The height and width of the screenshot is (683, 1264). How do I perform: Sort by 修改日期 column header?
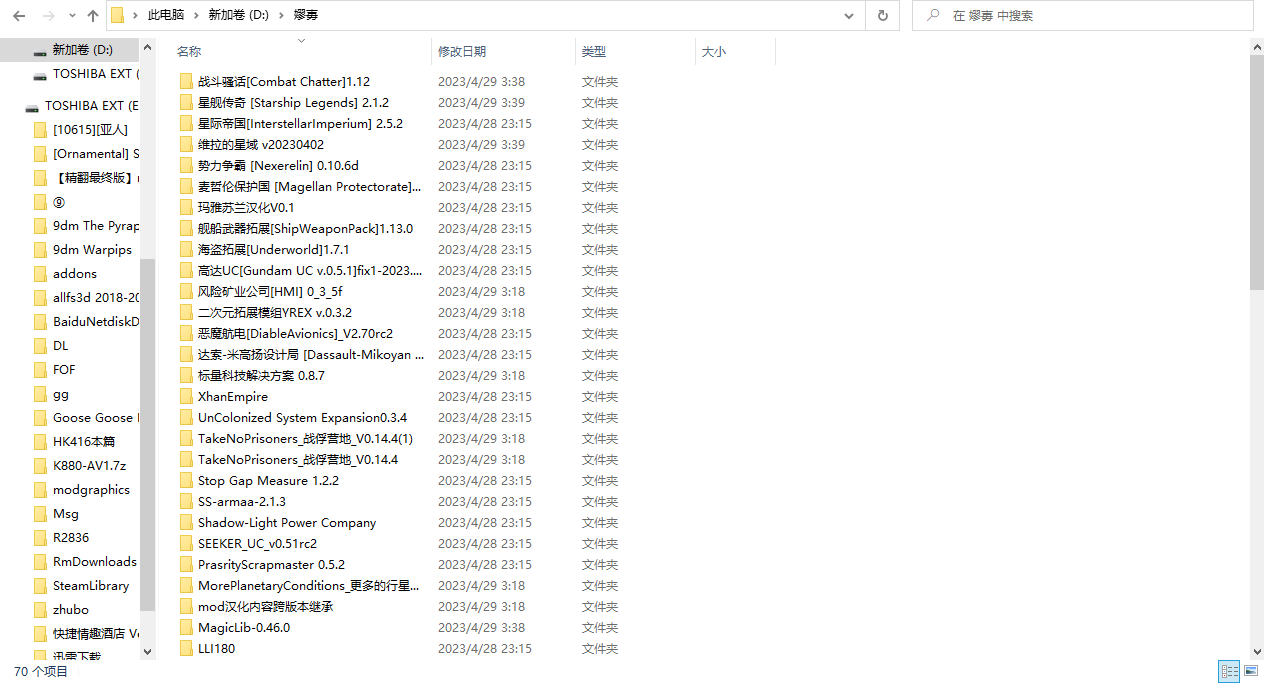tap(462, 52)
